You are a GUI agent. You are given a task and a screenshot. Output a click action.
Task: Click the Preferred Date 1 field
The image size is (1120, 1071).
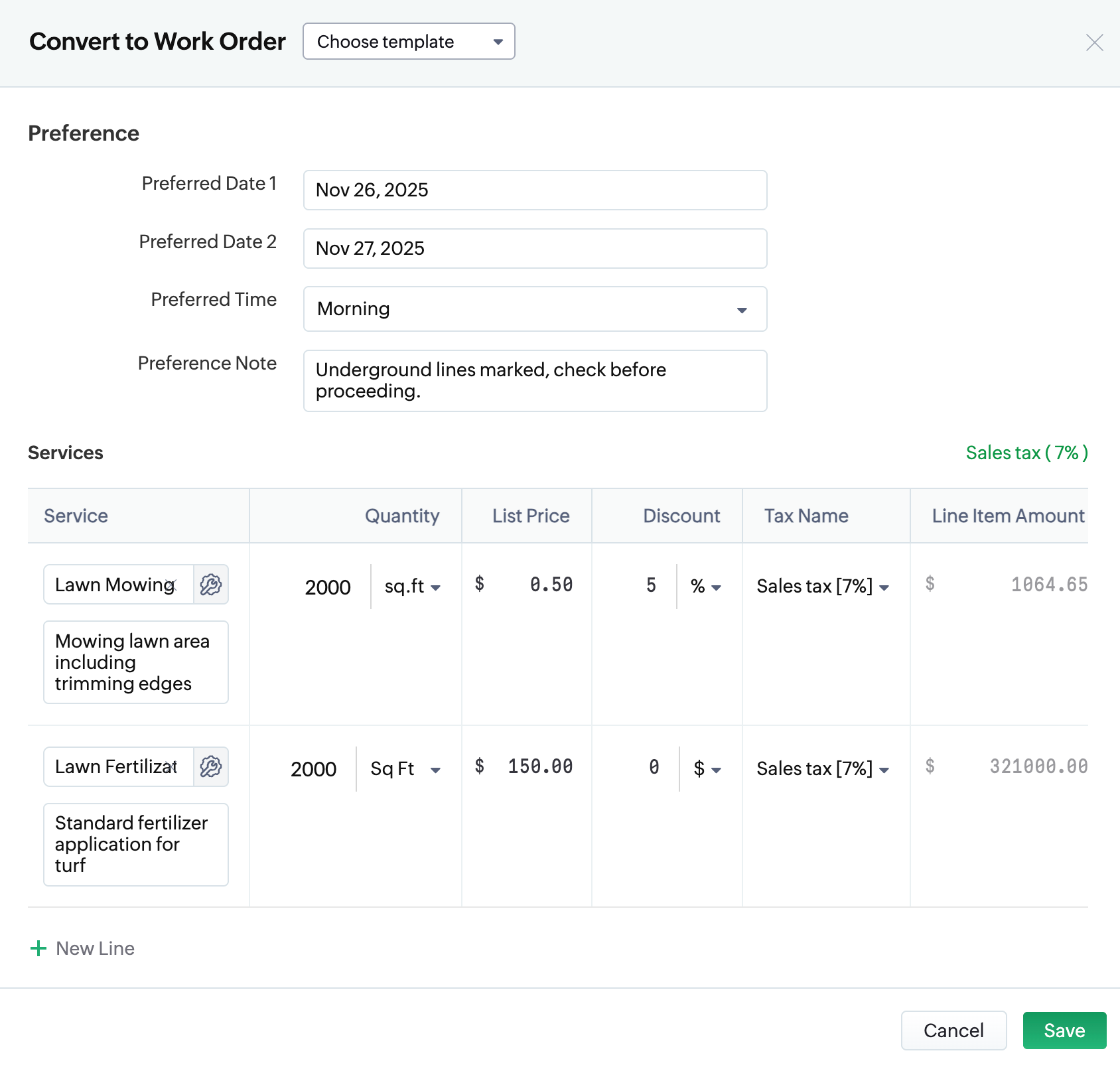(x=535, y=190)
